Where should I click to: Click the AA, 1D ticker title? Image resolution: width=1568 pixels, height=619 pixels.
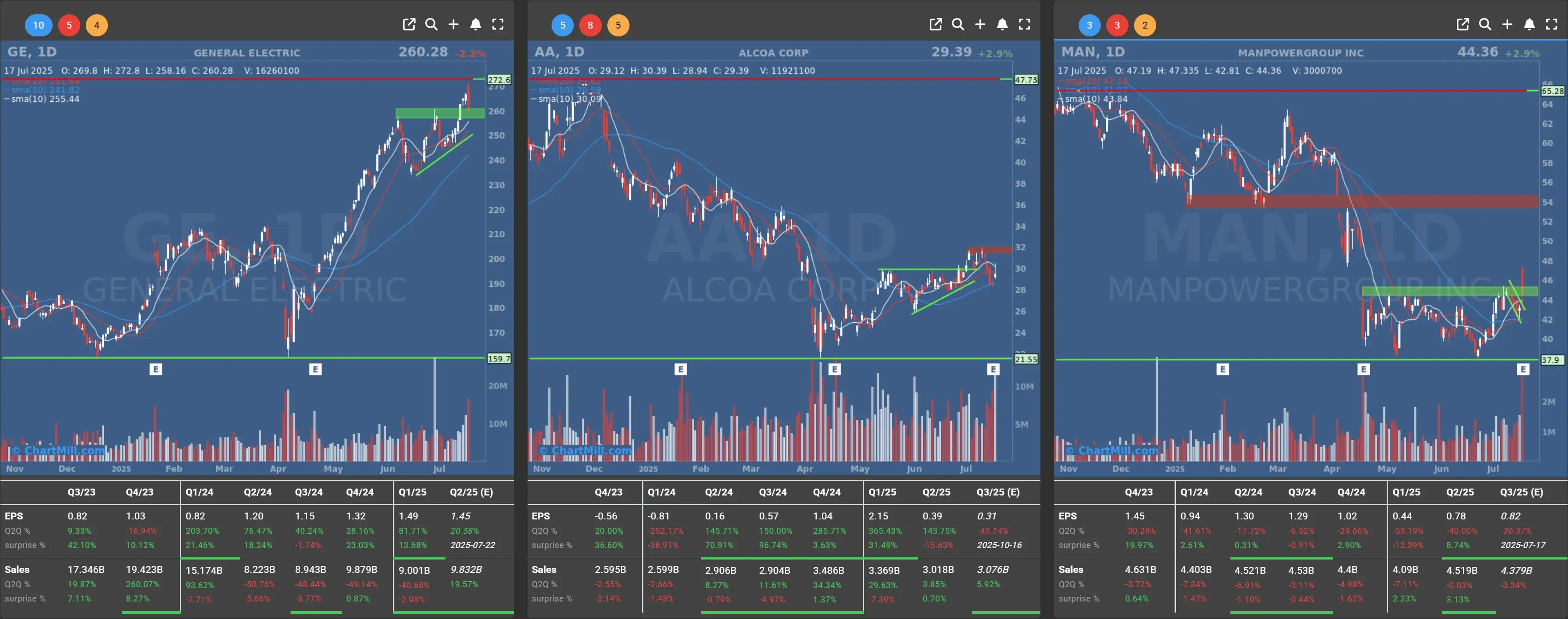pos(559,52)
